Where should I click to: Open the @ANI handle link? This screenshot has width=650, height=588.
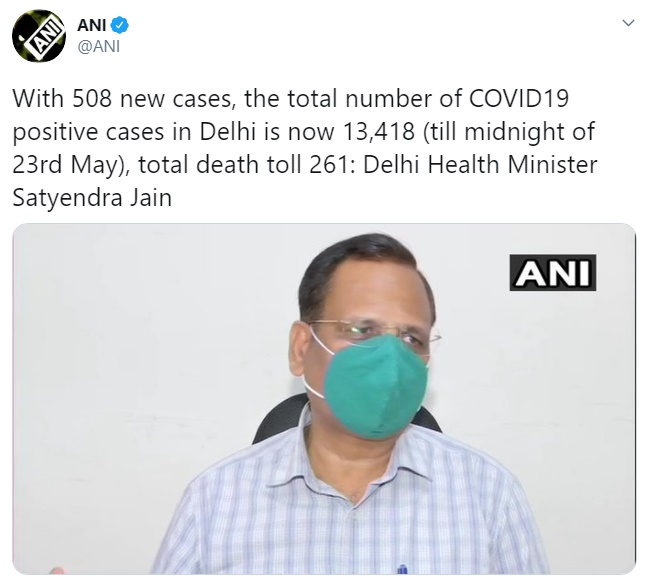(x=99, y=46)
